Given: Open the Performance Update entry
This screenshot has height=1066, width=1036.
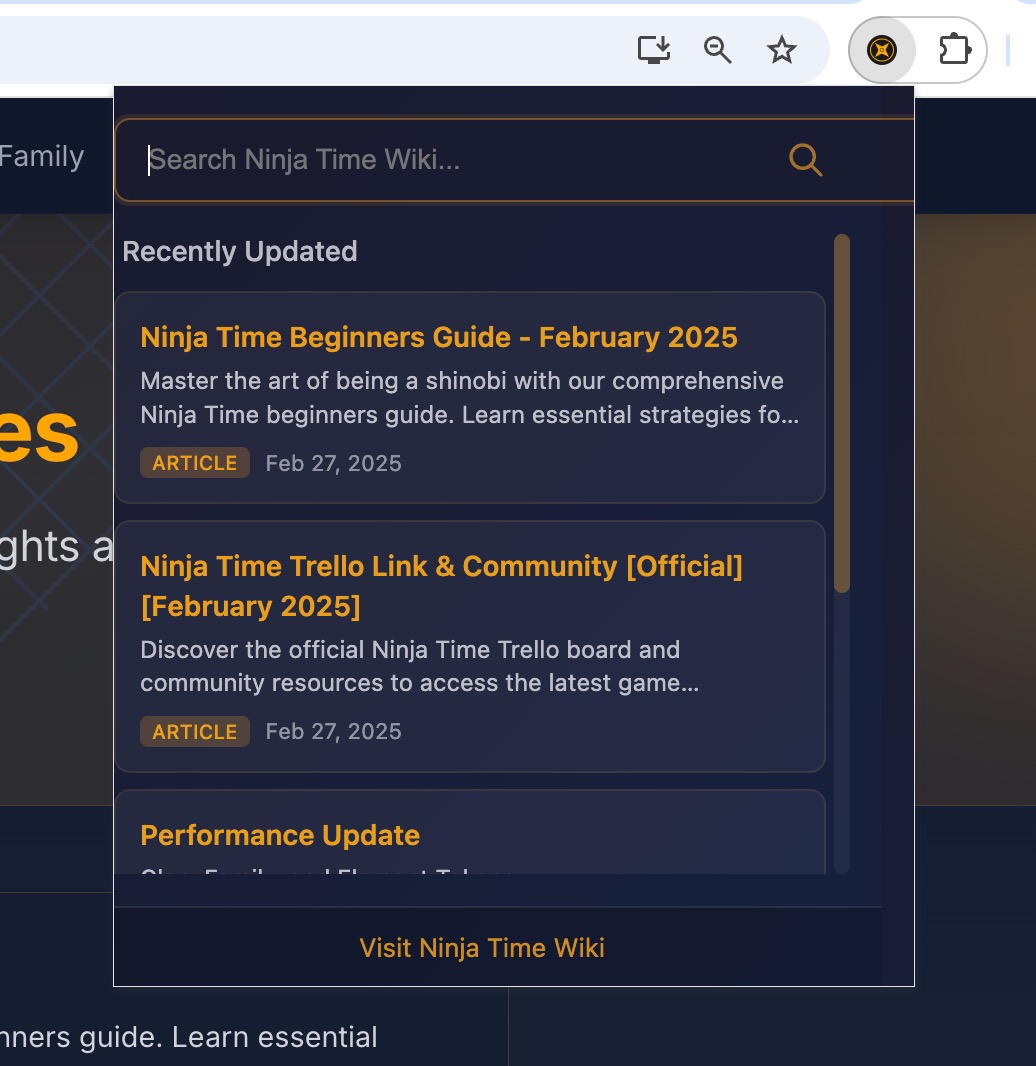Looking at the screenshot, I should click(280, 835).
